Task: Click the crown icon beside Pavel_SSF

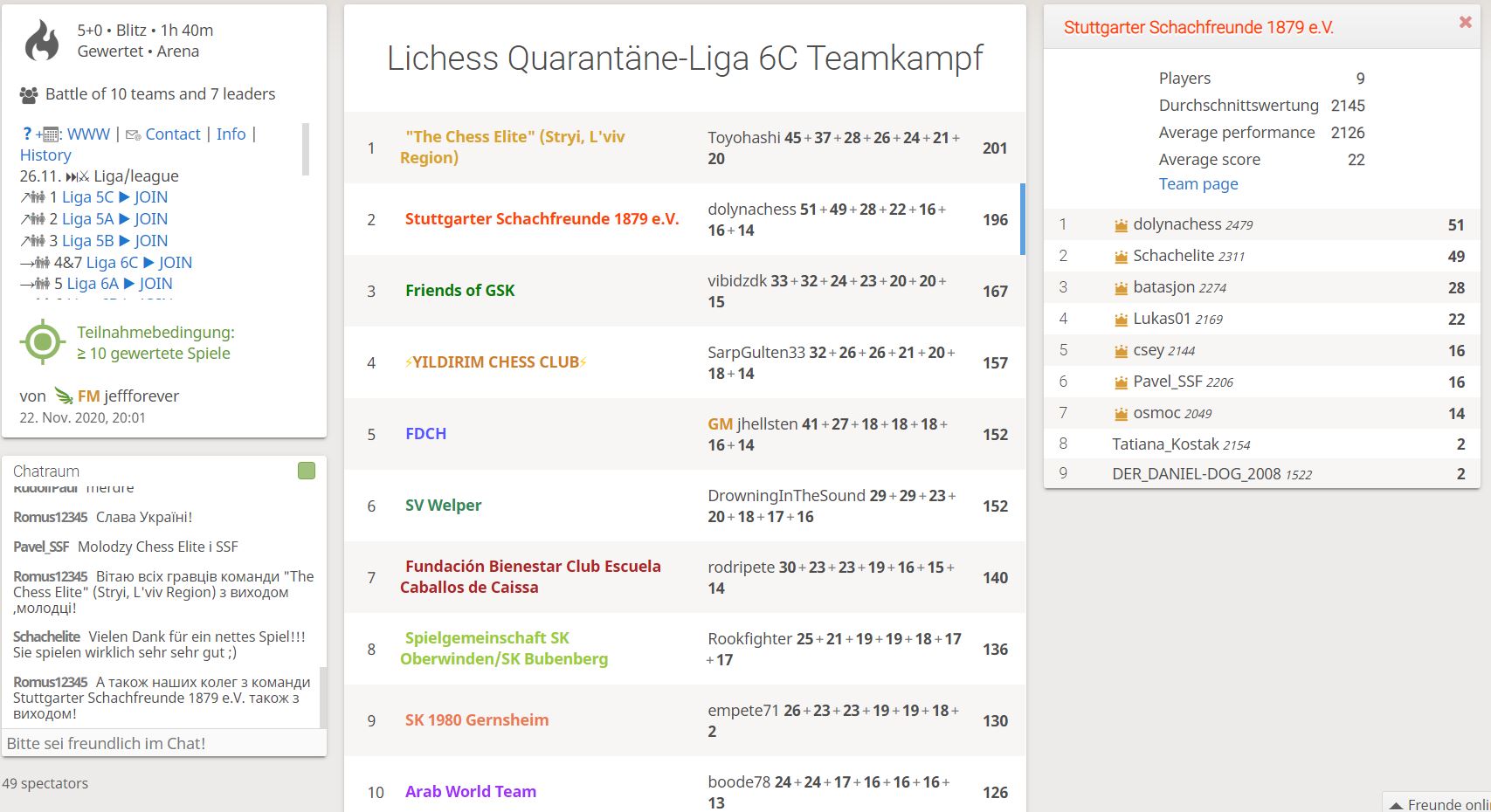Action: click(1121, 382)
